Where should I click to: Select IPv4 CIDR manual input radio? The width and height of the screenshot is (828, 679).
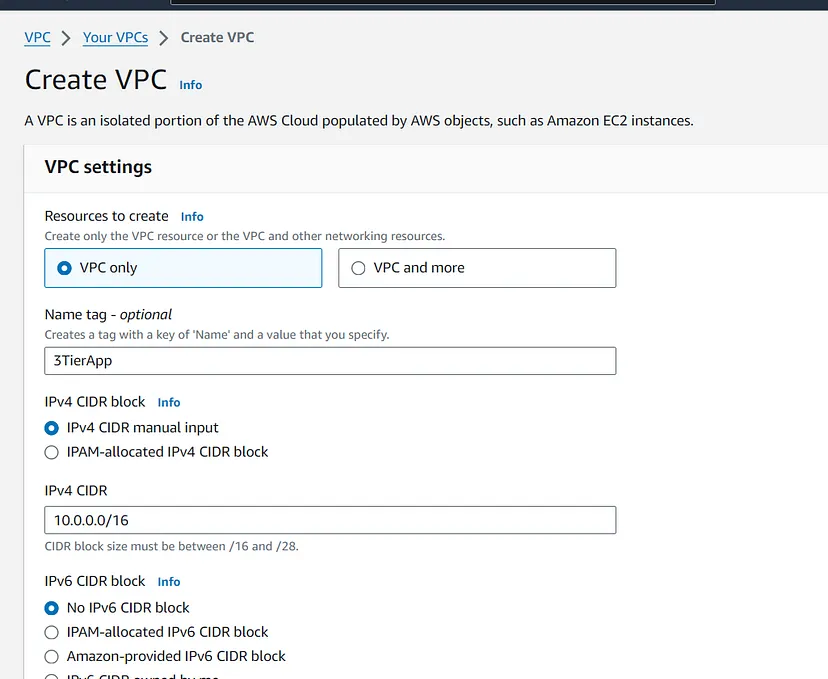click(52, 427)
